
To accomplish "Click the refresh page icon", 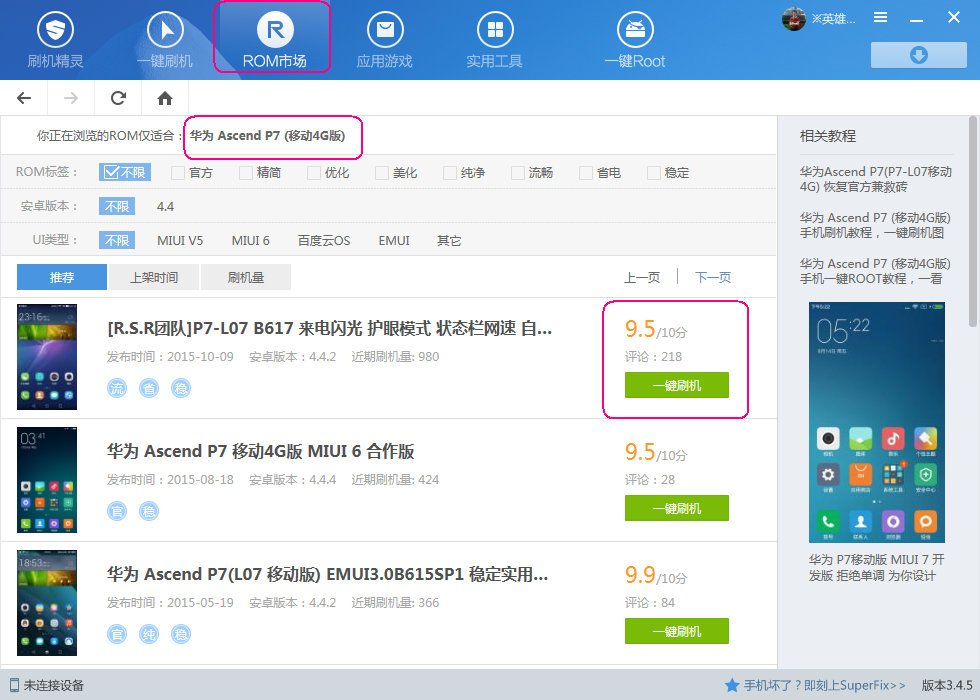I will (x=118, y=98).
